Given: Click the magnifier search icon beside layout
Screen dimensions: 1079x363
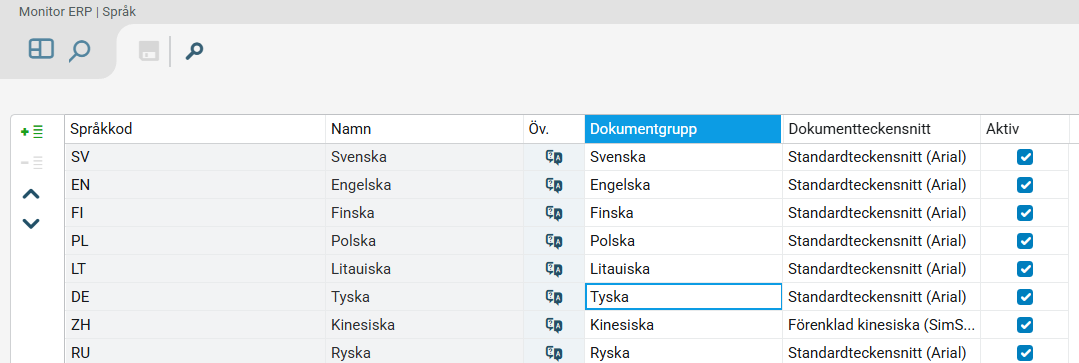Looking at the screenshot, I should click(x=79, y=51).
